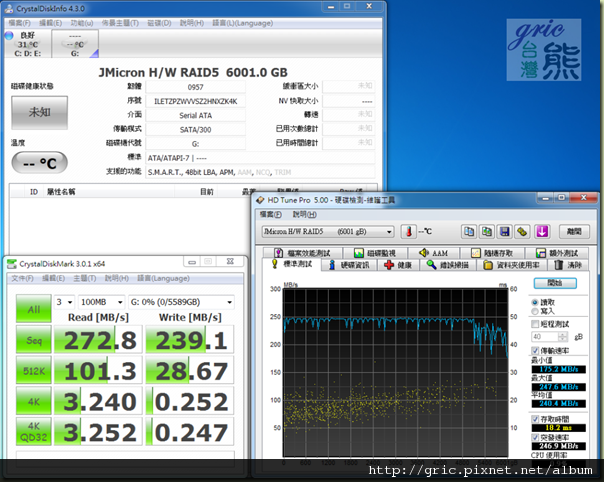Click the yellow options icon in HD Tune toolbar
Viewport: 604px width, 482px height.
pos(522,231)
